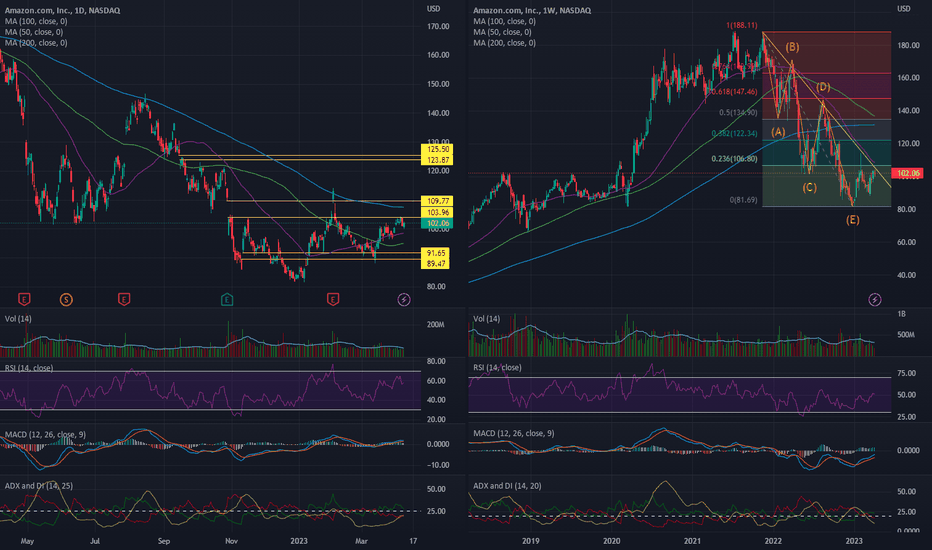Select the (A) wave label
932x550 pixels.
778,132
